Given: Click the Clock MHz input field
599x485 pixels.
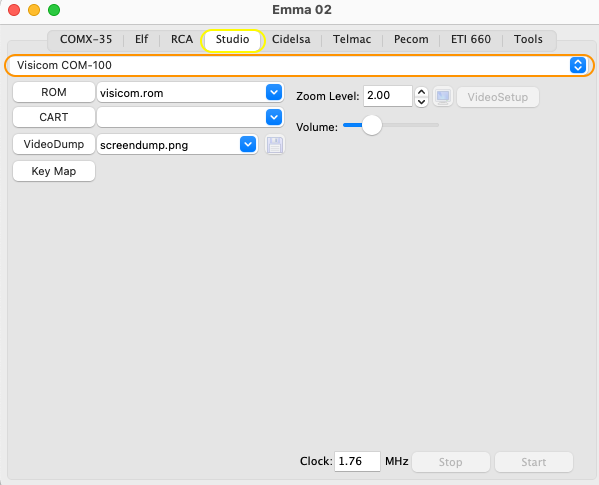Looking at the screenshot, I should click(x=357, y=461).
